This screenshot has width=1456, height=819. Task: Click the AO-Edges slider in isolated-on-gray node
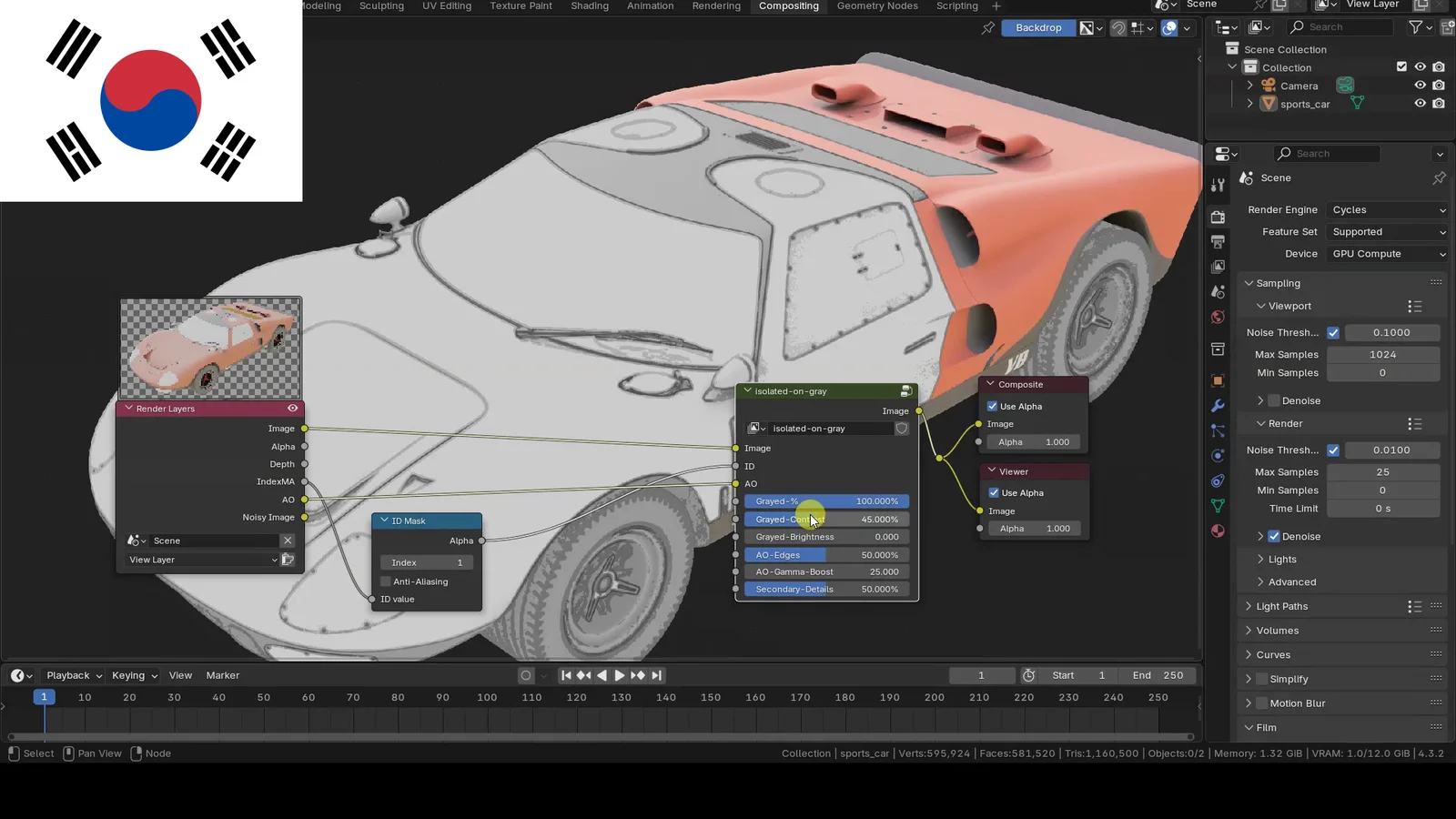click(826, 555)
